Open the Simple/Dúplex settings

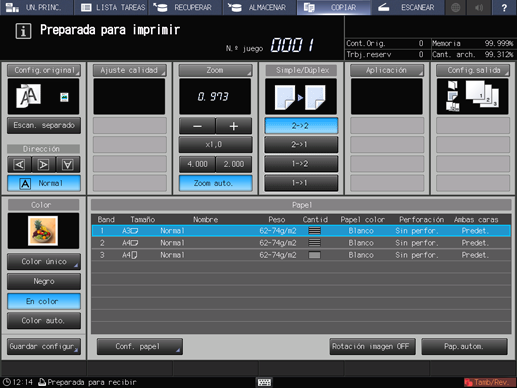[301, 70]
